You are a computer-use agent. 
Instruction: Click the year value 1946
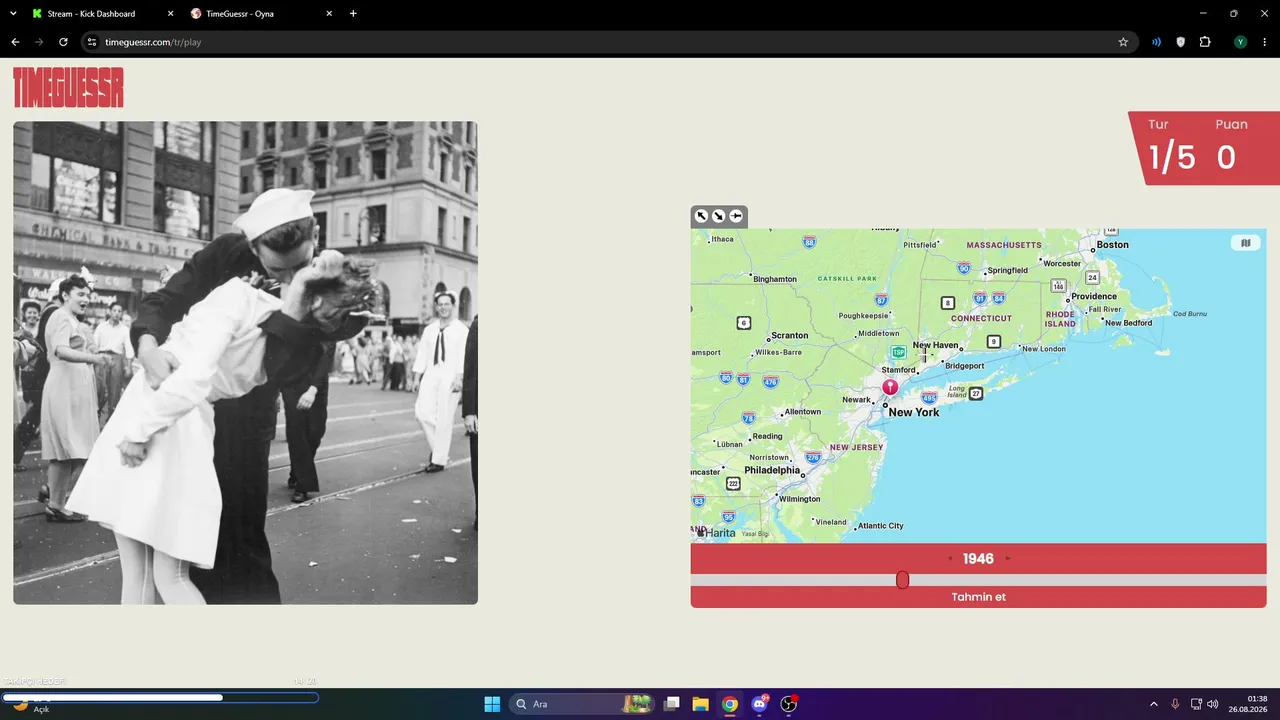978,559
